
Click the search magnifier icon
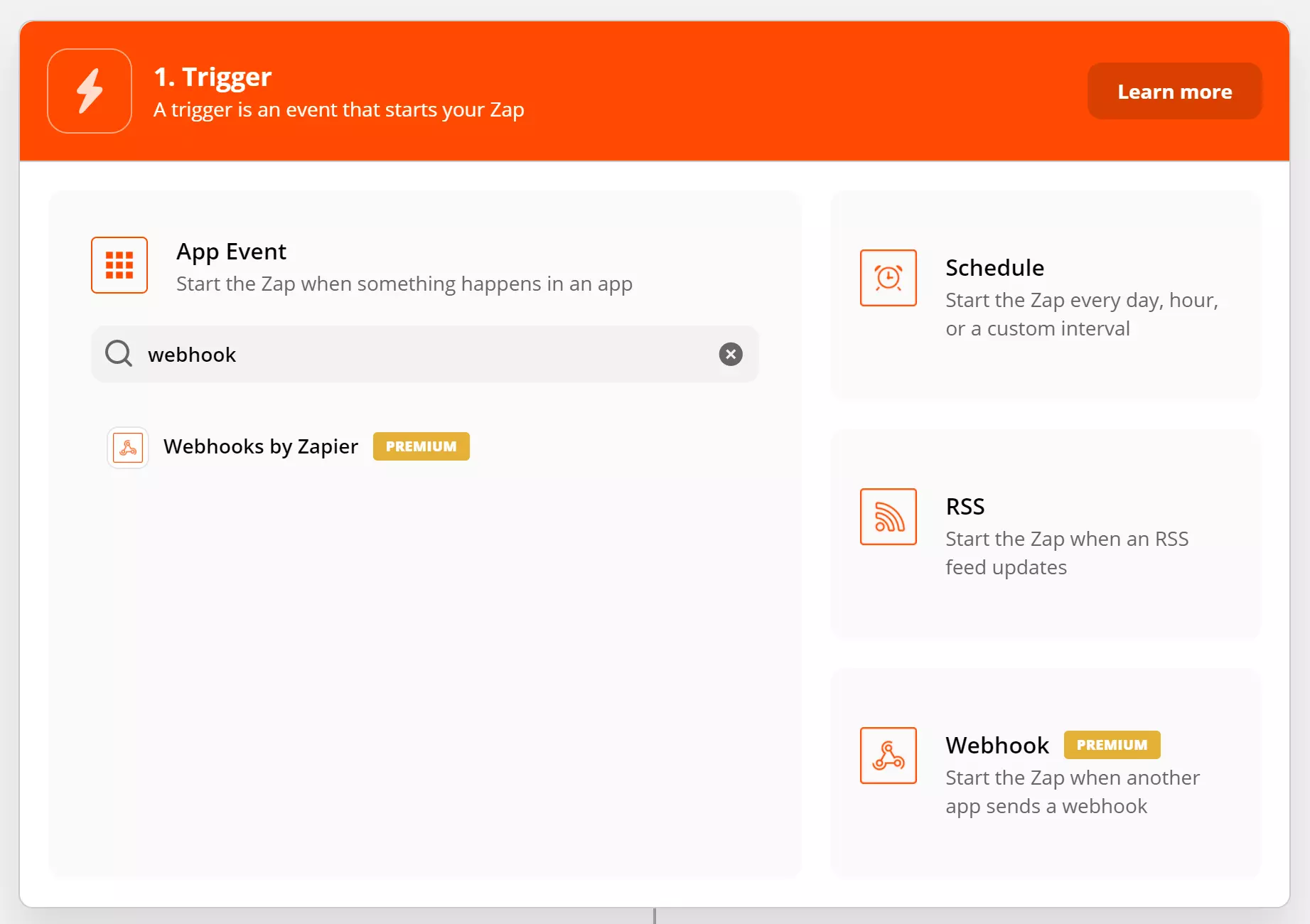(119, 353)
